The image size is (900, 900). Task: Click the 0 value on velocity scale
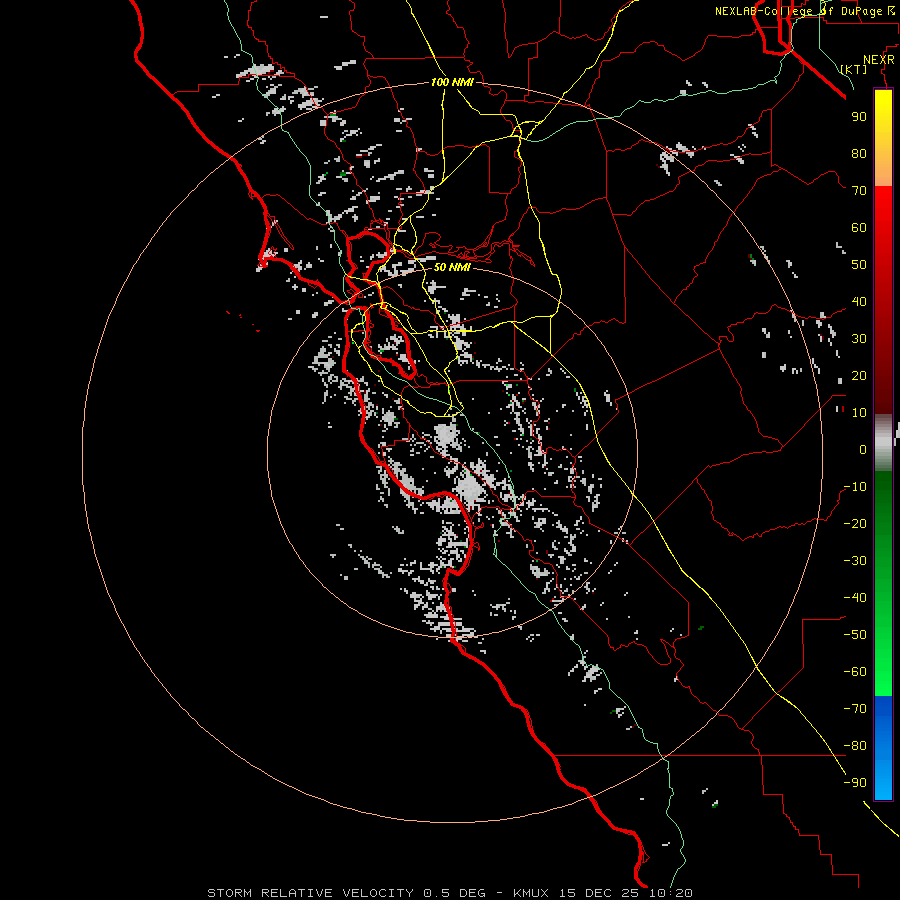863,450
